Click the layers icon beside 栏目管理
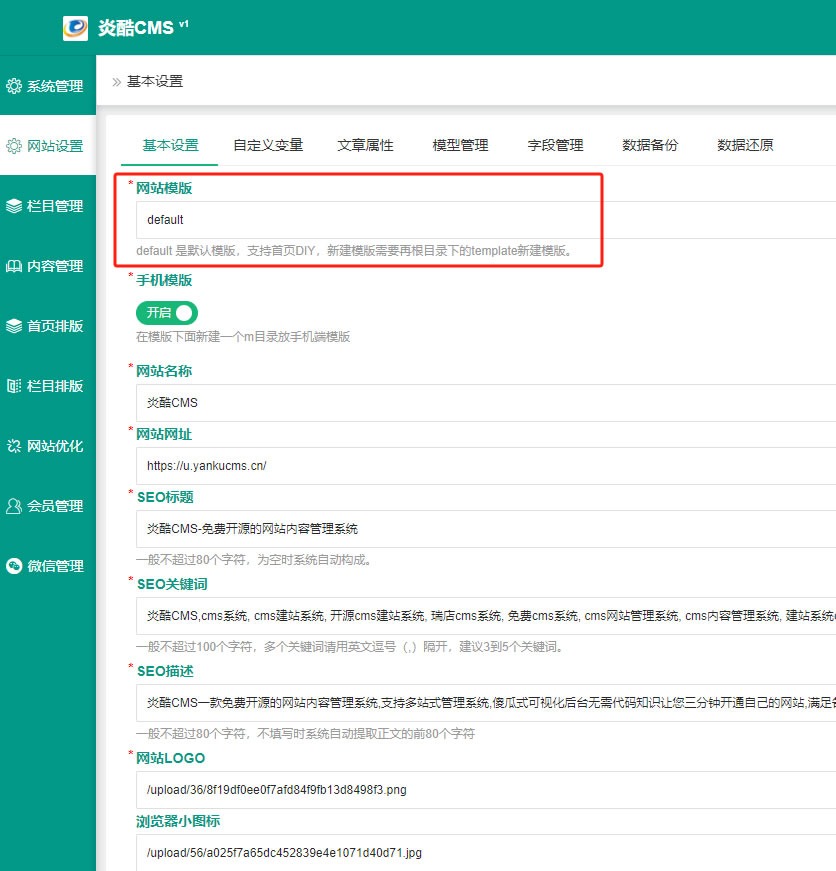 tap(14, 206)
